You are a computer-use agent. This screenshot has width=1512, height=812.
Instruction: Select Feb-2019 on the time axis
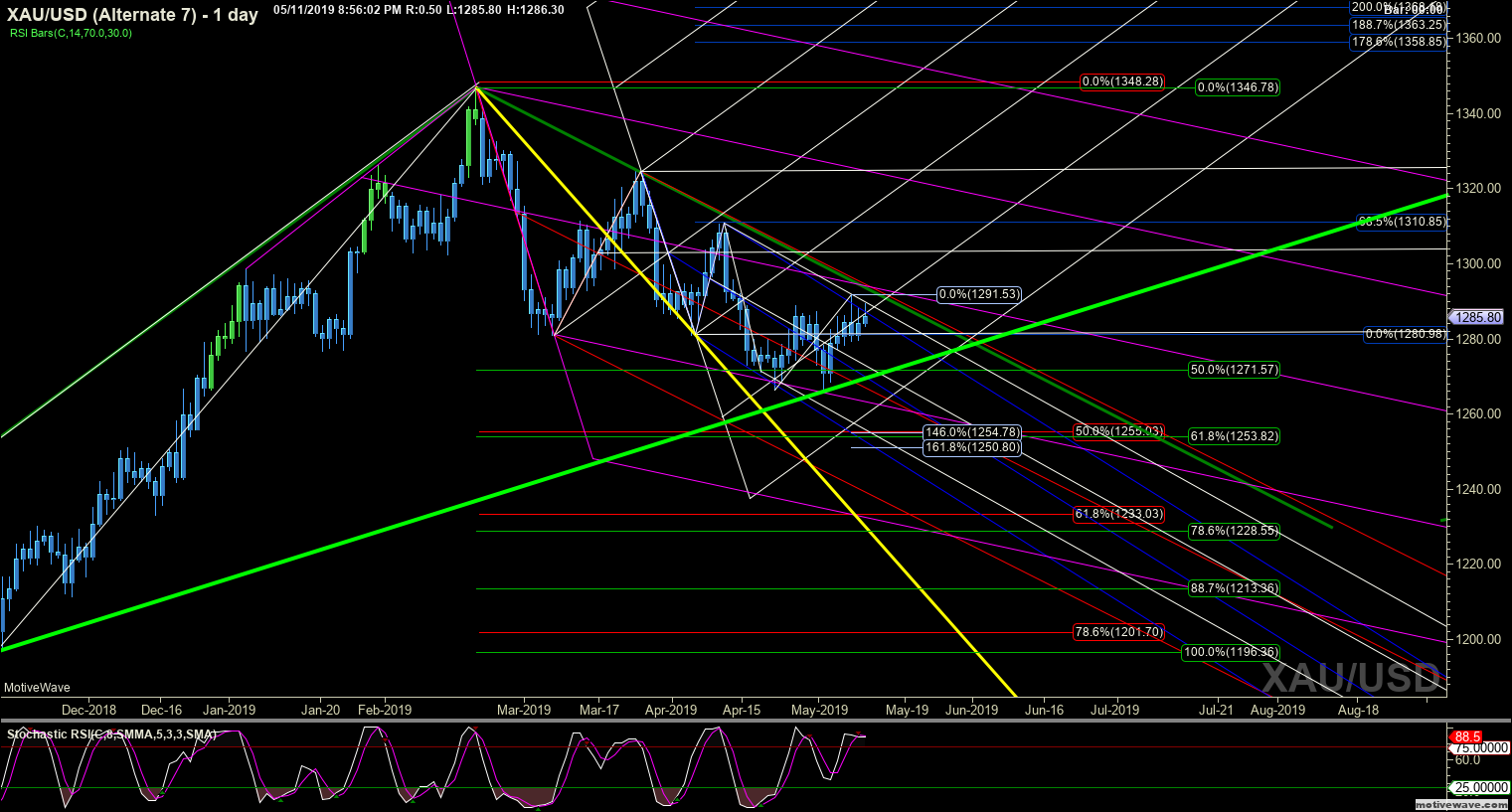tap(385, 710)
